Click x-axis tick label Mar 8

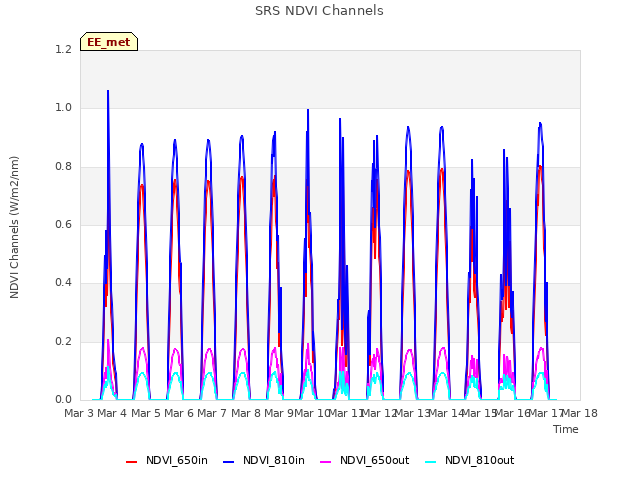pos(246,413)
